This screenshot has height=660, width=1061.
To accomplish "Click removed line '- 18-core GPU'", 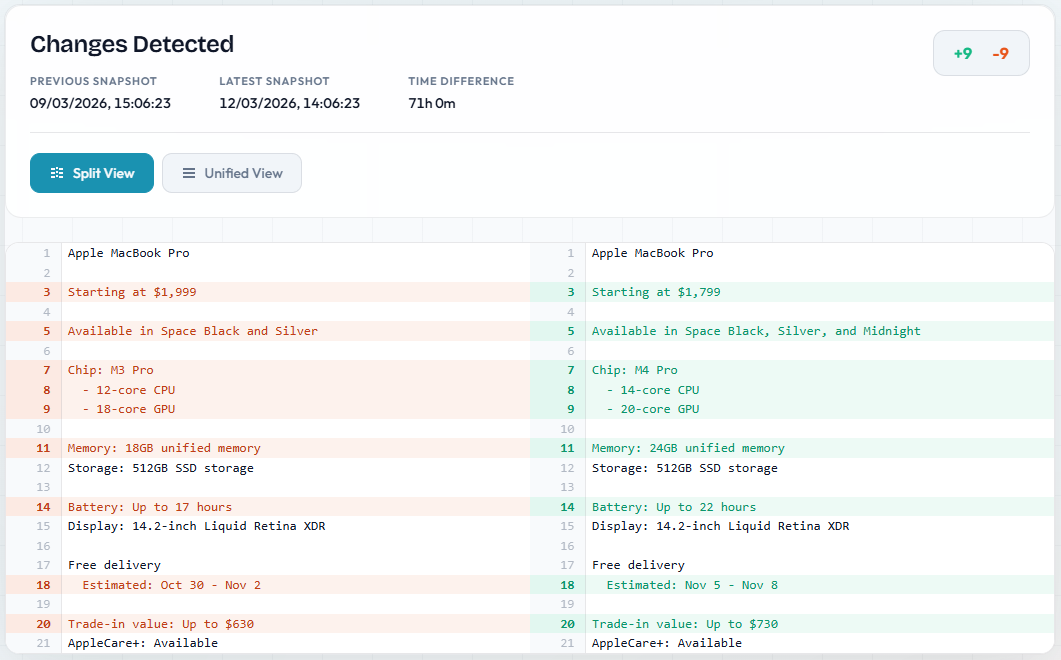I will (129, 409).
